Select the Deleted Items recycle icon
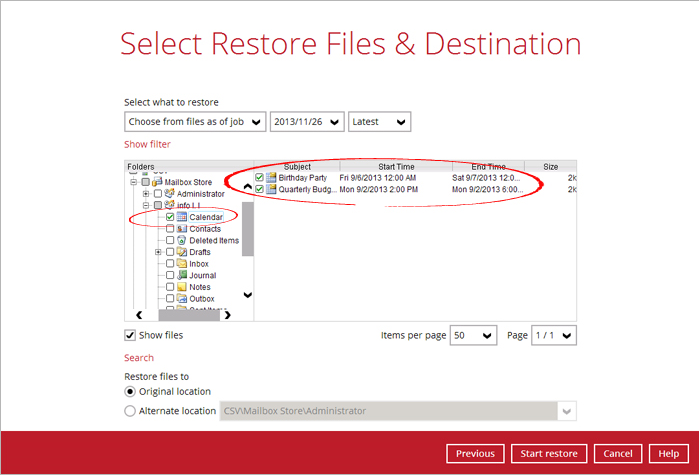Image resolution: width=699 pixels, height=475 pixels. click(x=182, y=241)
